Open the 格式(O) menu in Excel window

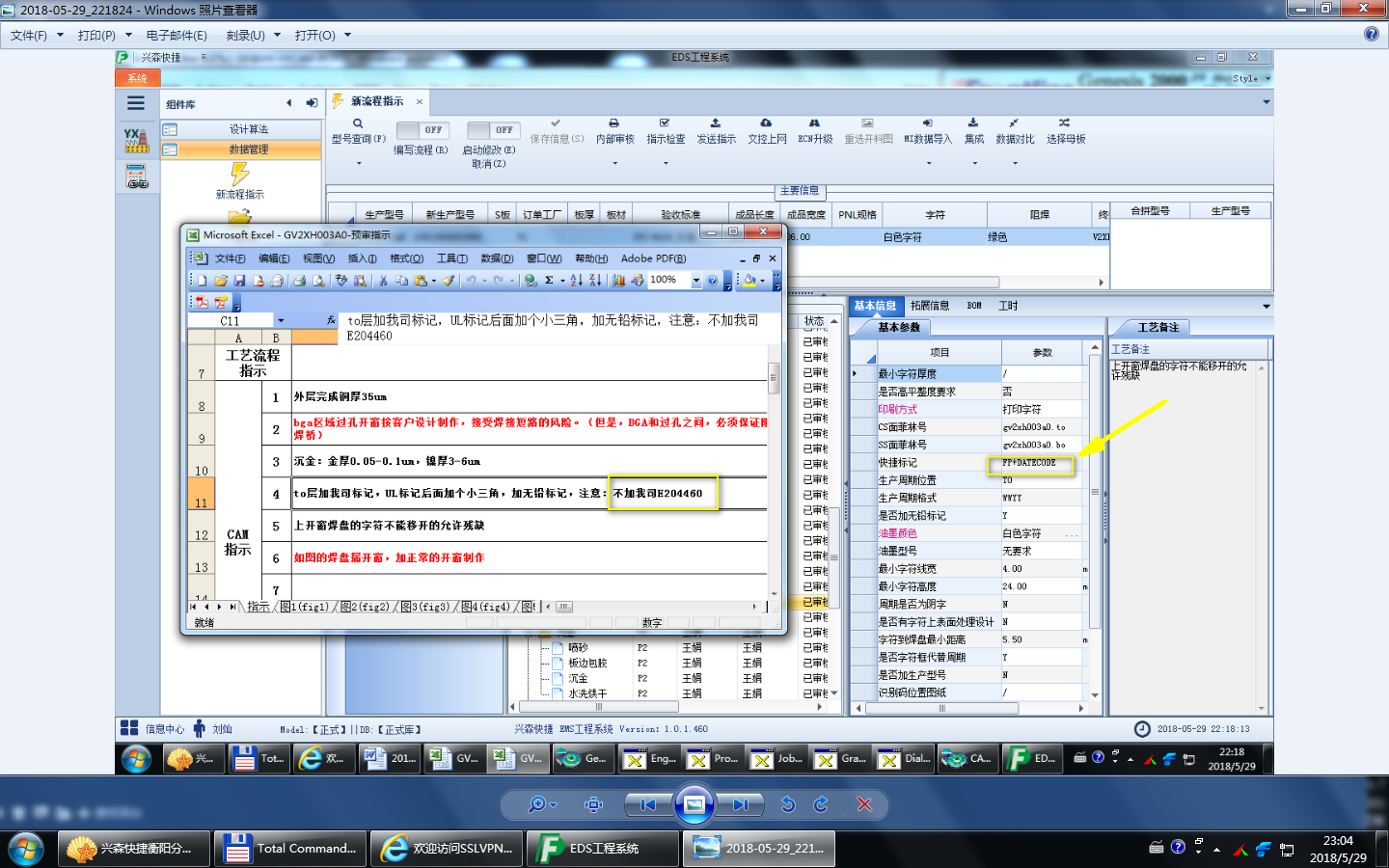(x=406, y=258)
